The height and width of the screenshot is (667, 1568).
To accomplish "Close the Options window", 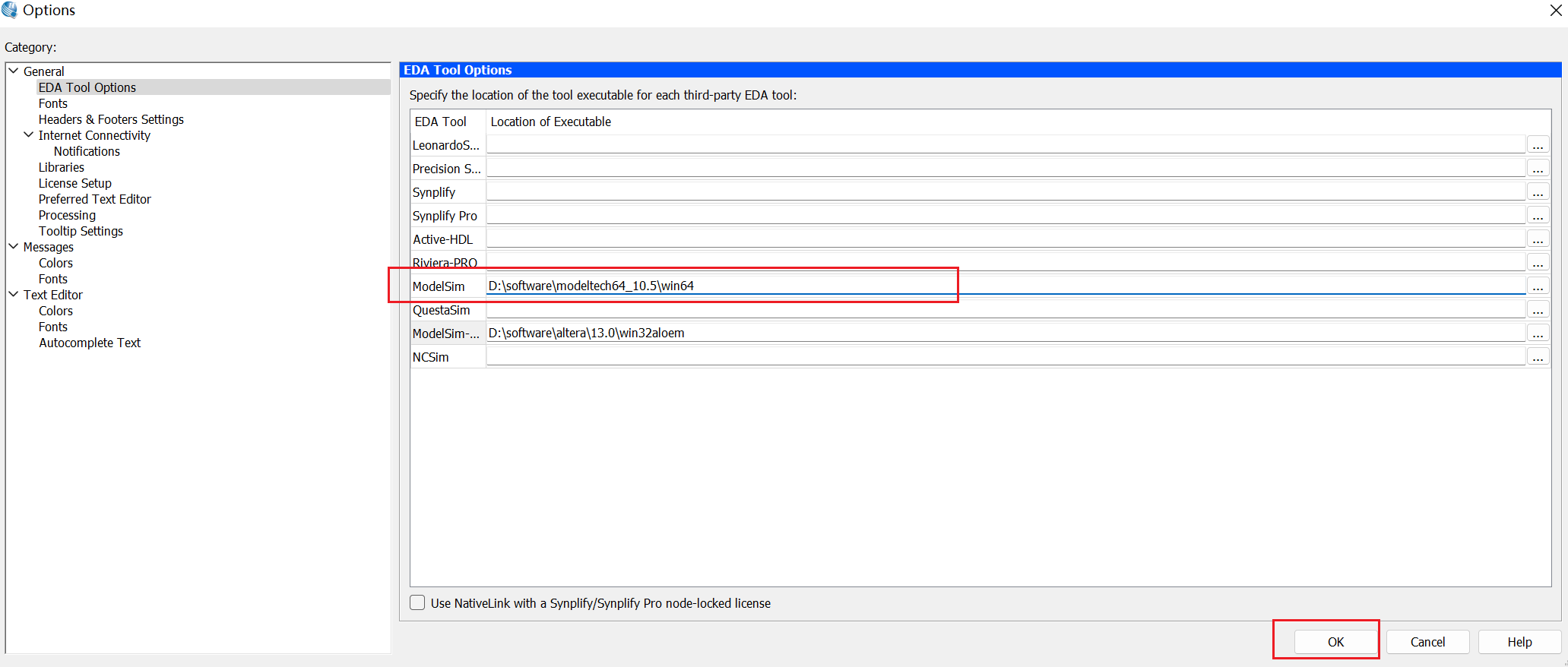I will tap(1555, 11).
